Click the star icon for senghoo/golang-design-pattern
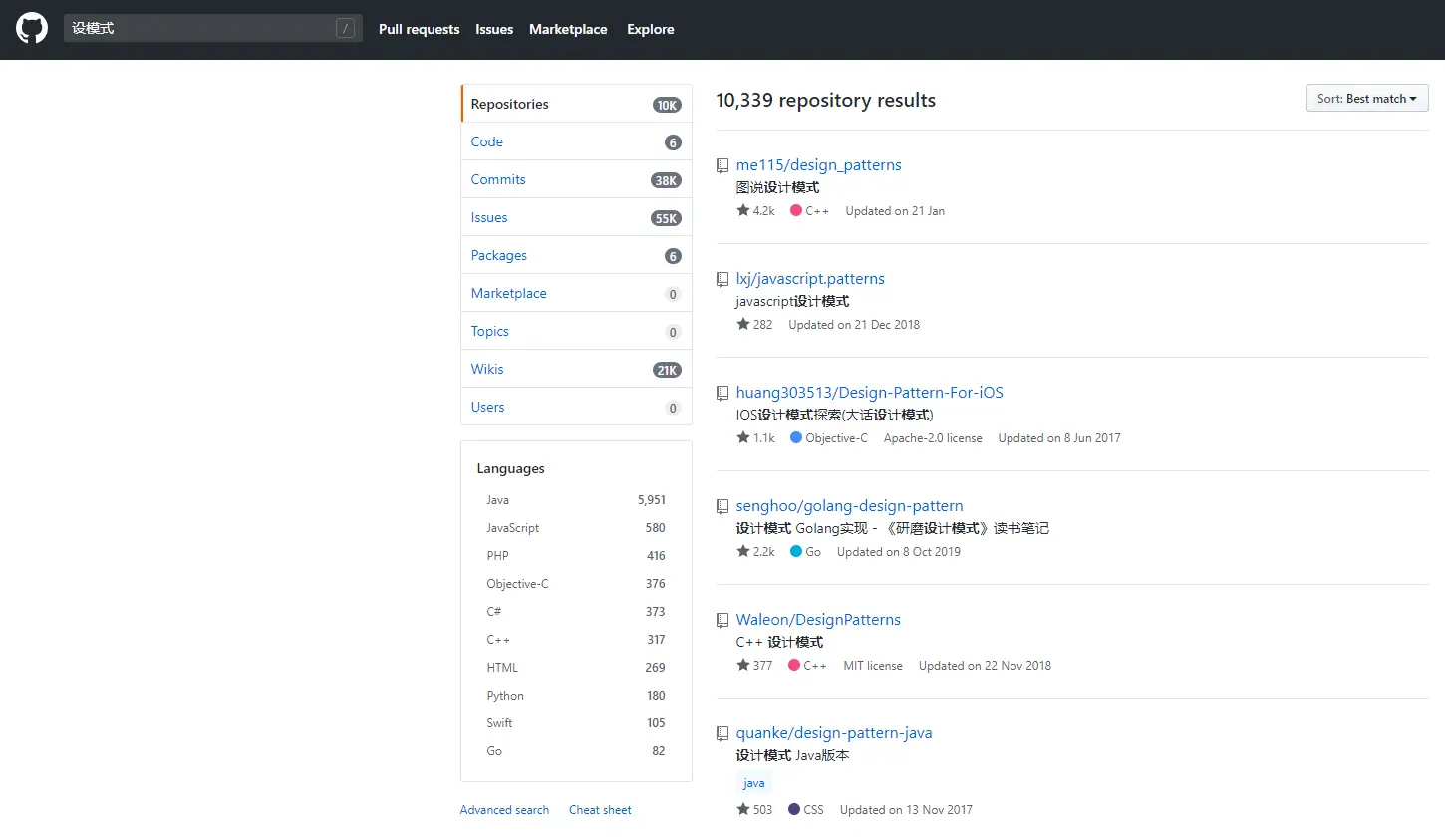The image size is (1445, 840). [743, 551]
